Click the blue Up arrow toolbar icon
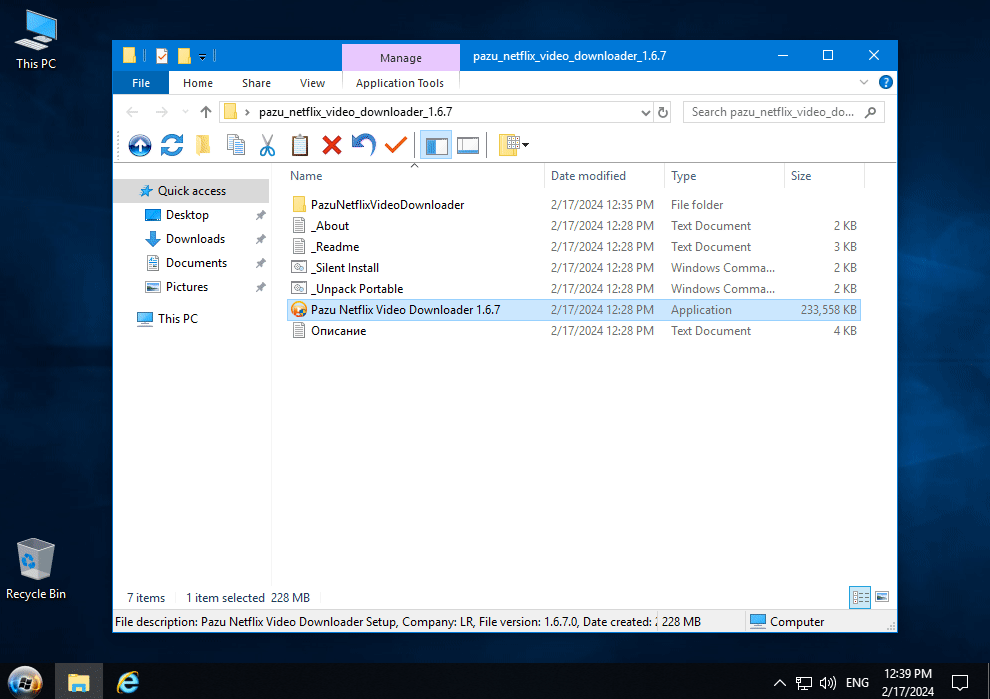Image resolution: width=990 pixels, height=699 pixels. click(140, 145)
